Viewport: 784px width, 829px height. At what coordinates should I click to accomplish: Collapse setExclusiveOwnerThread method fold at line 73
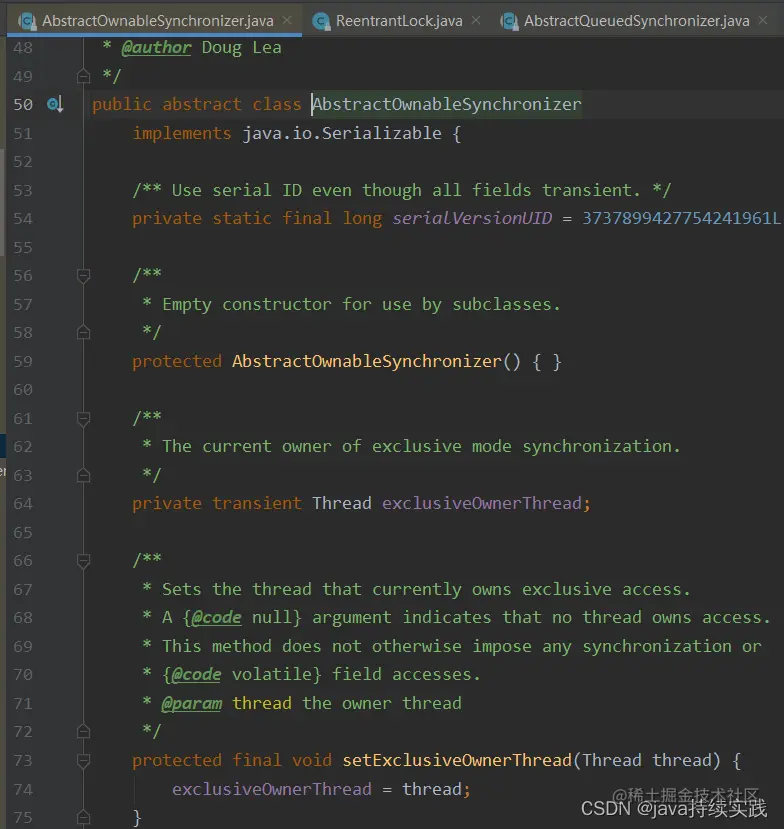coord(84,760)
